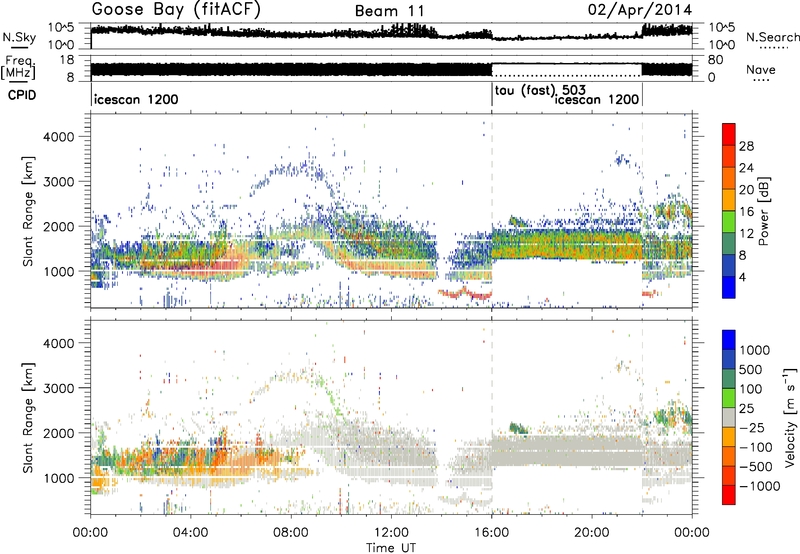The height and width of the screenshot is (554, 800).
Task: Click the '12:00' time axis label
Action: tap(391, 533)
